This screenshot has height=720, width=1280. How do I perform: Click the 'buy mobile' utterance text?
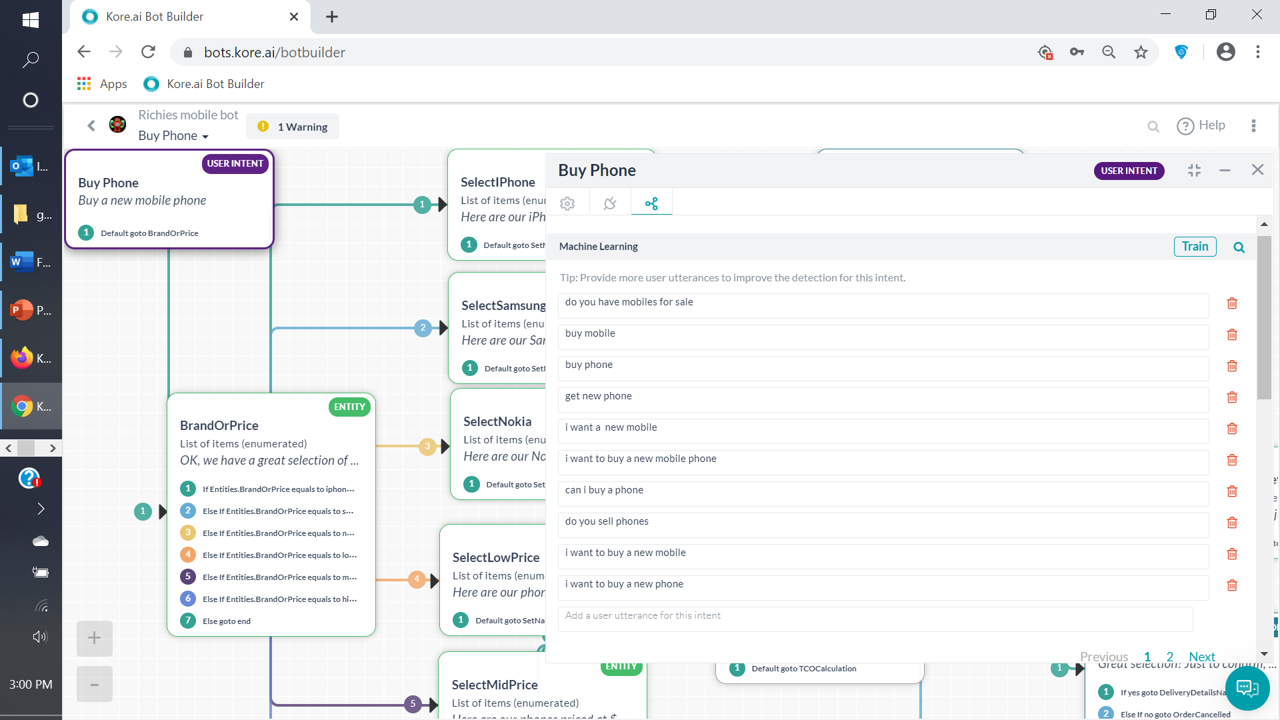coord(590,333)
